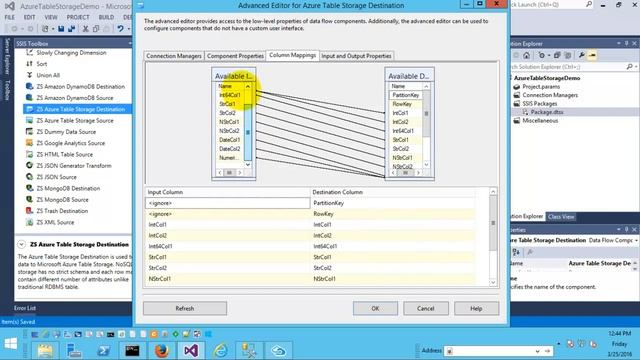
Task: Select the Sort transform in SSIS Toolbox
Action: point(41,64)
